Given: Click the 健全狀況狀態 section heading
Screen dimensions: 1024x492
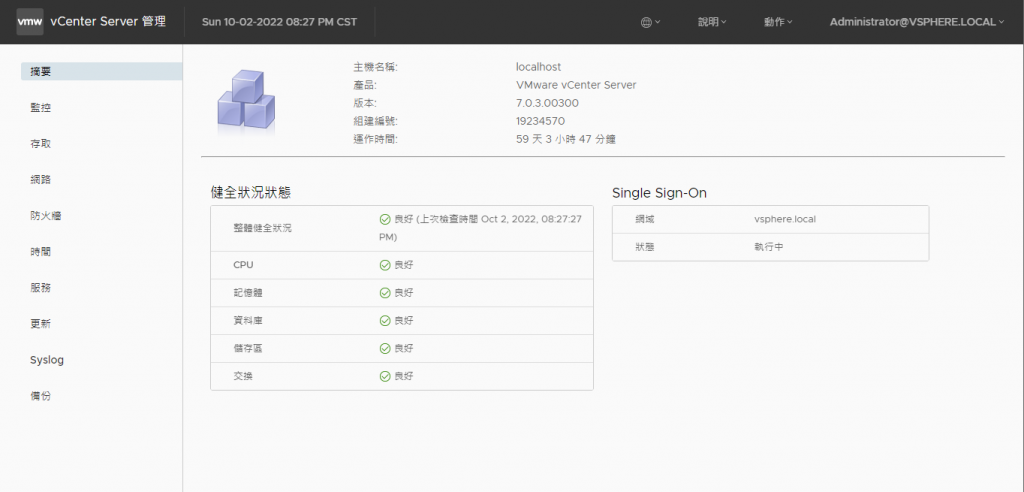Looking at the screenshot, I should (251, 192).
